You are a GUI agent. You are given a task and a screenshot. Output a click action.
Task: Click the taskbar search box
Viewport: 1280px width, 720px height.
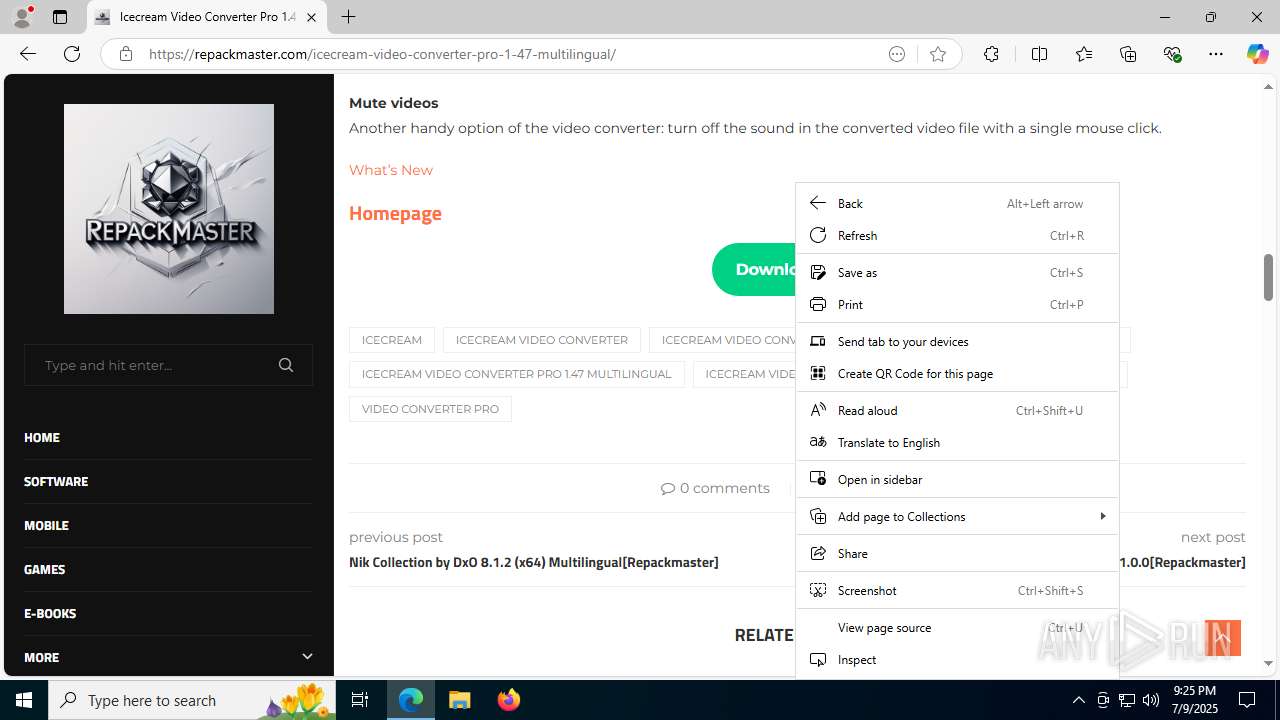pos(193,700)
